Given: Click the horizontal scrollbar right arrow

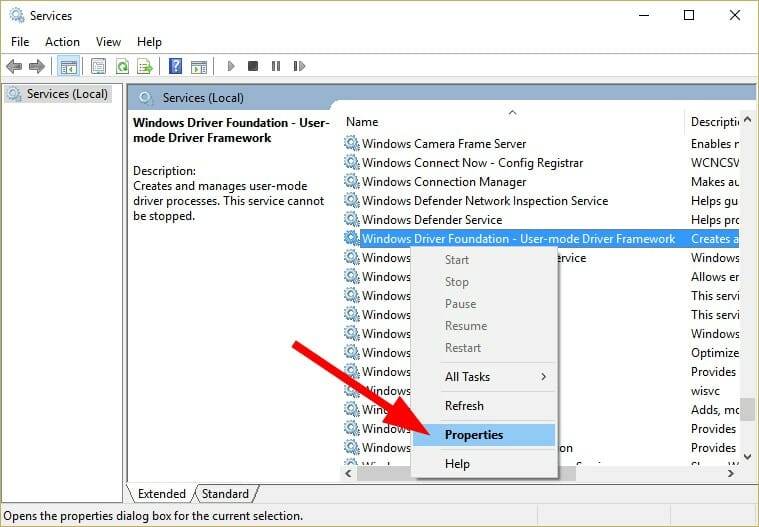Looking at the screenshot, I should click(731, 473).
